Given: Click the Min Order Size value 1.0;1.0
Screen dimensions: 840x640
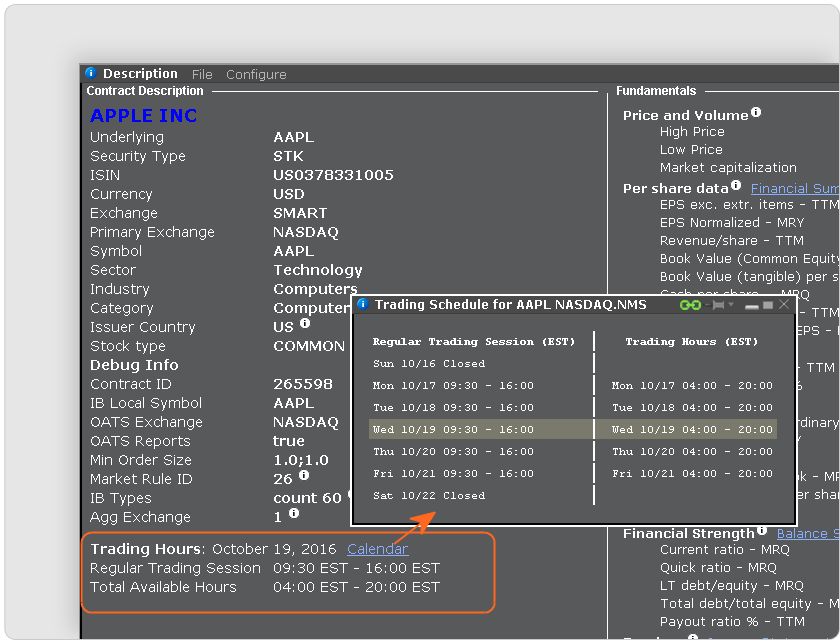Looking at the screenshot, I should [301, 460].
